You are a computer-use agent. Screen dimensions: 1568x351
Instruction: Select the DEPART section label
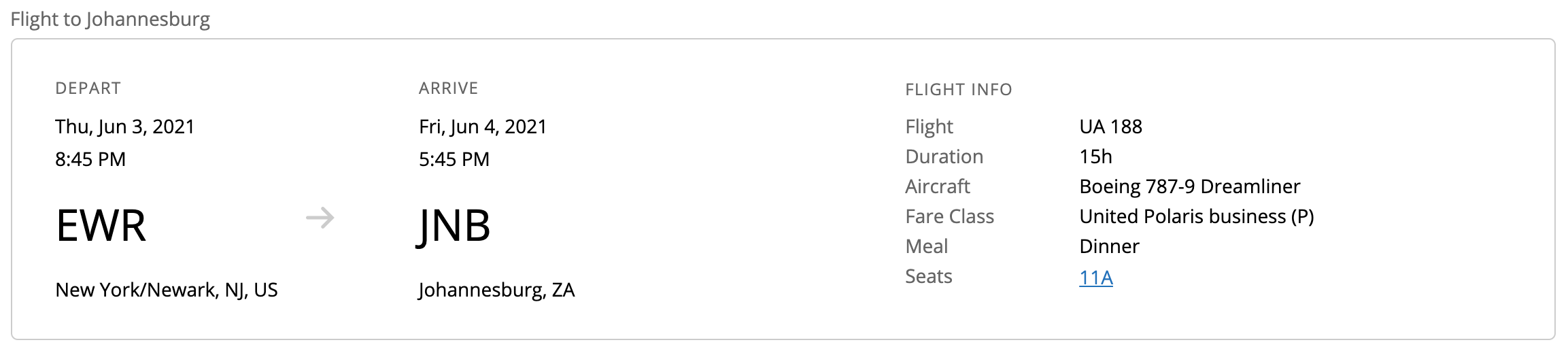(88, 88)
